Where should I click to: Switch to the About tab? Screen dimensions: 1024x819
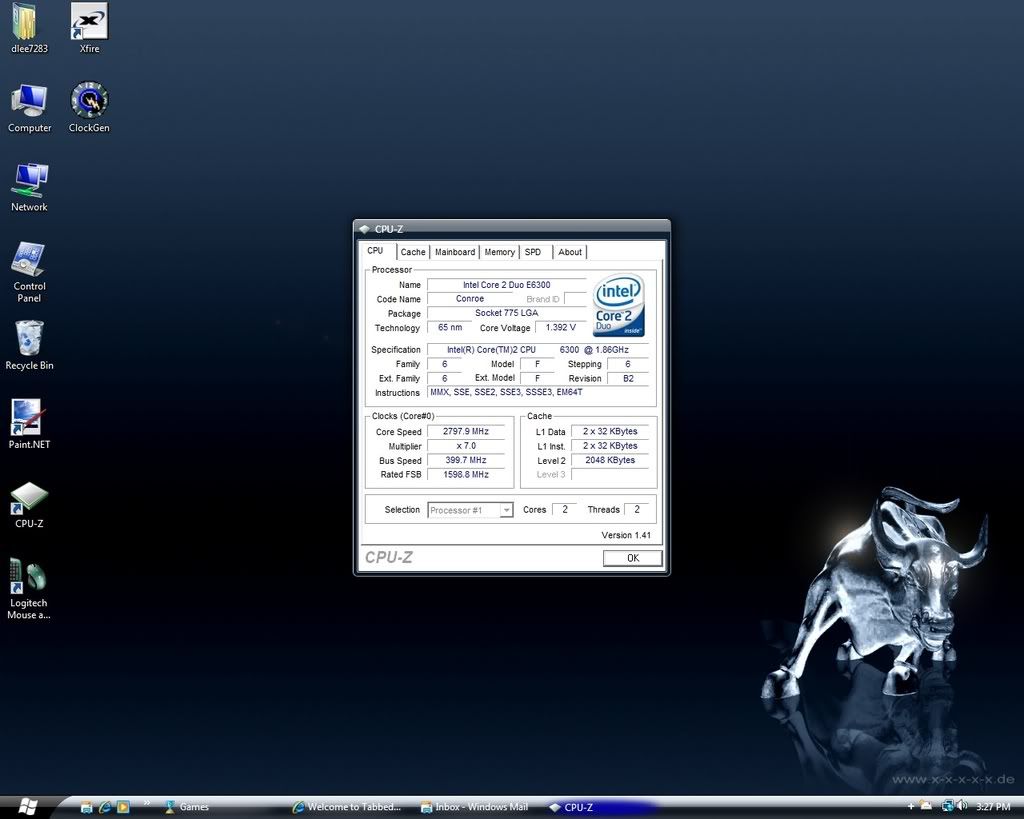click(570, 252)
